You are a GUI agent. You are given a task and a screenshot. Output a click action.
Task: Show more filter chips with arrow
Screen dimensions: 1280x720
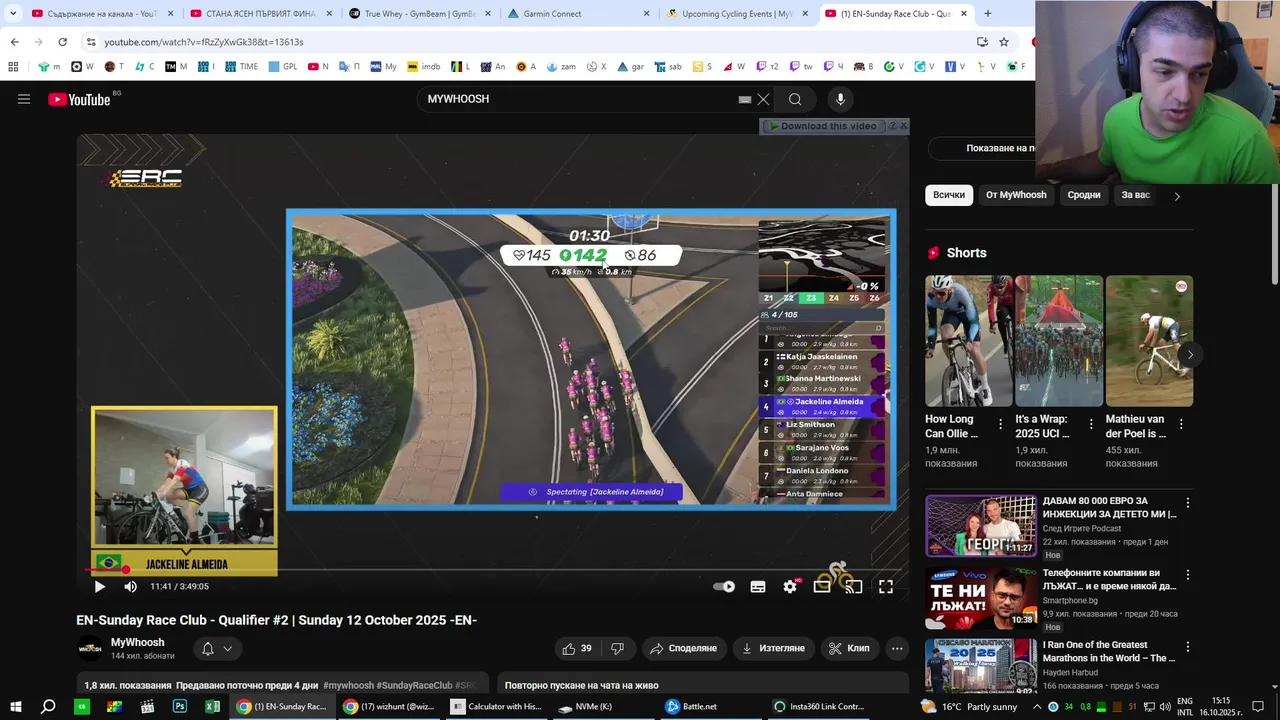pyautogui.click(x=1177, y=196)
